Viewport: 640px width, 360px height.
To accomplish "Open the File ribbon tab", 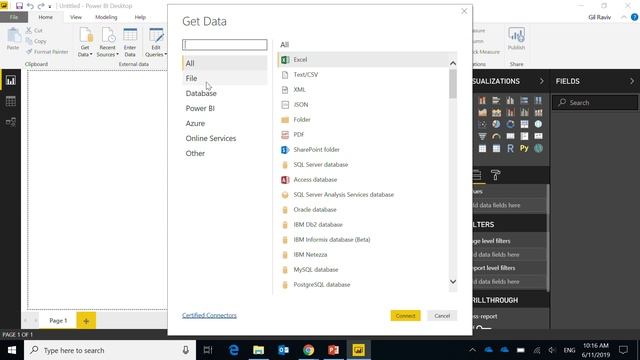I will tap(14, 17).
